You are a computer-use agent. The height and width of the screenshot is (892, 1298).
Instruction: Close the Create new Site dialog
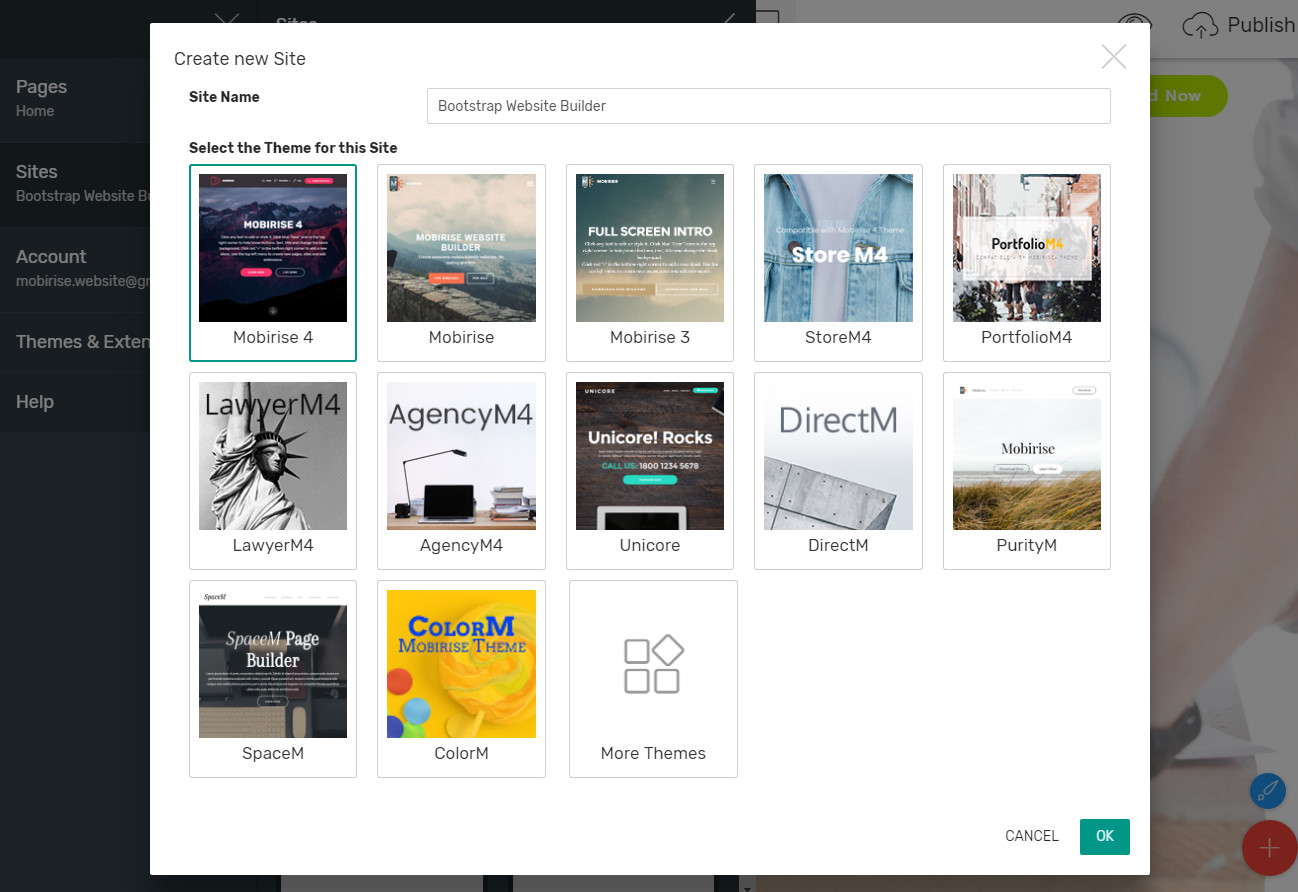click(1113, 57)
